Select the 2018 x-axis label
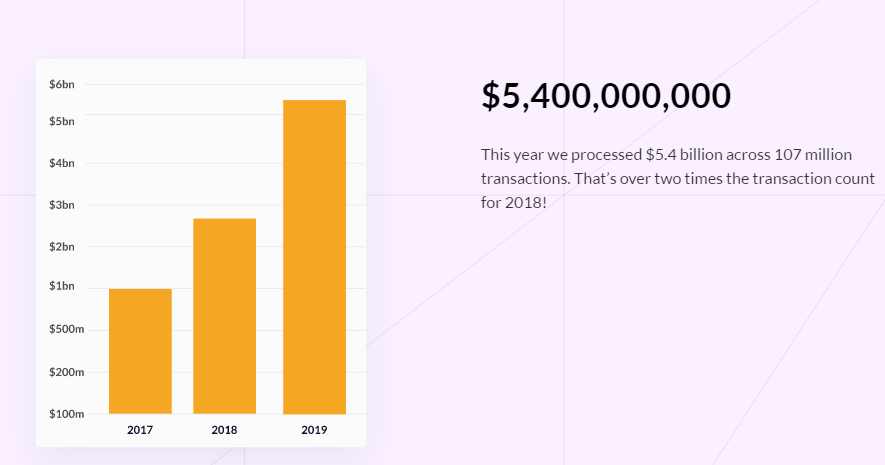This screenshot has width=885, height=465. [x=224, y=430]
